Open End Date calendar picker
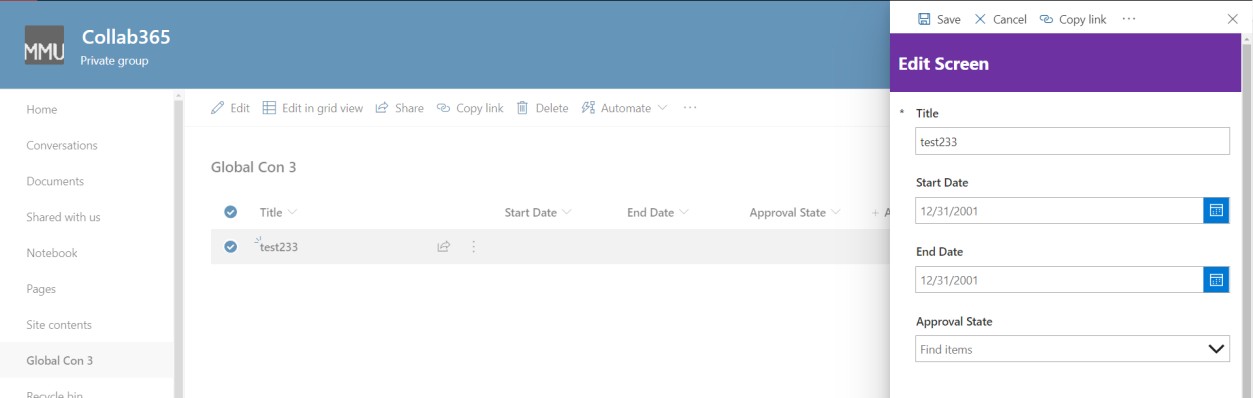Viewport: 1253px width, 398px height. tap(1216, 280)
